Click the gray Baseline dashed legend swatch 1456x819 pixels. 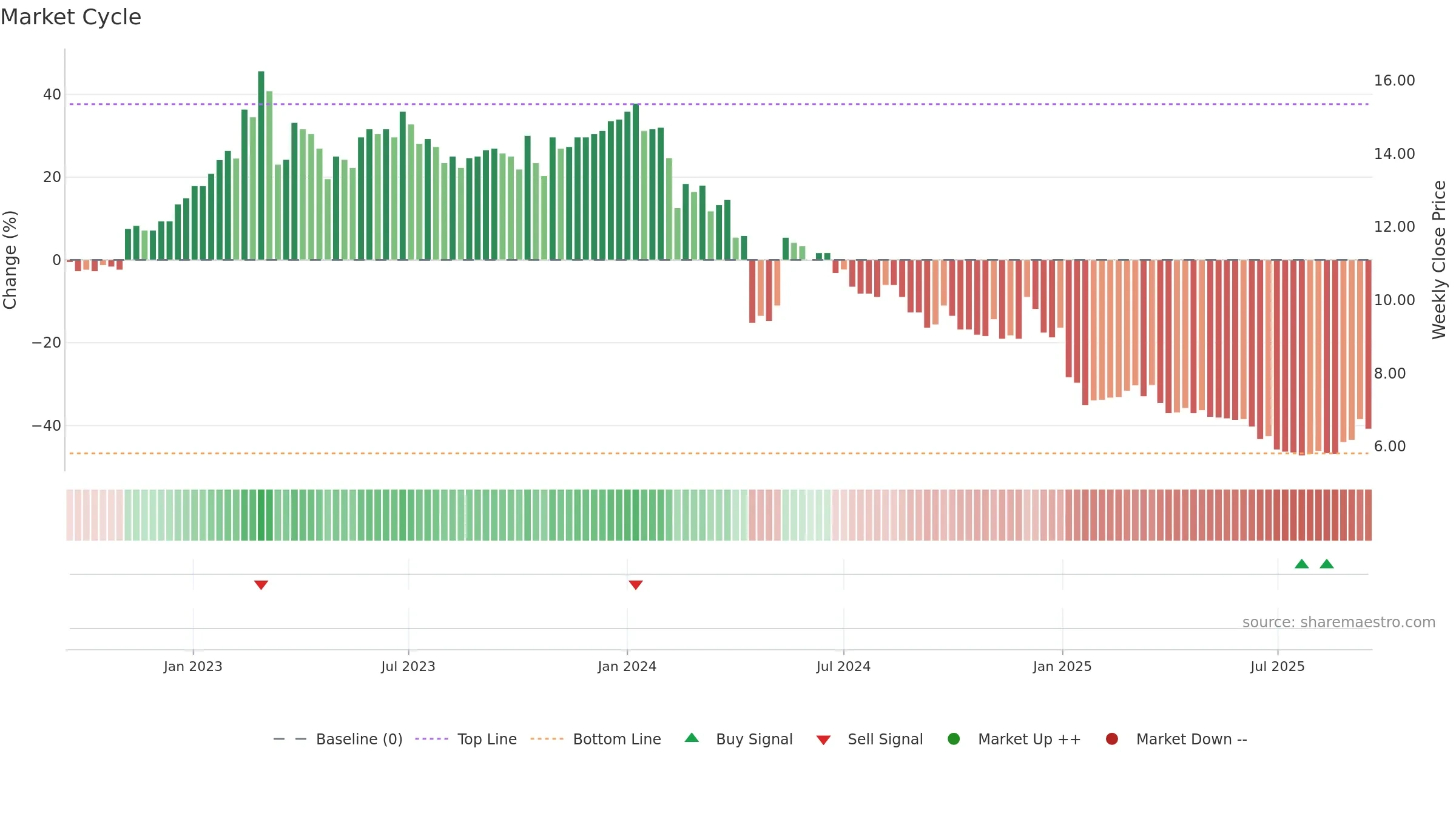pyautogui.click(x=290, y=739)
